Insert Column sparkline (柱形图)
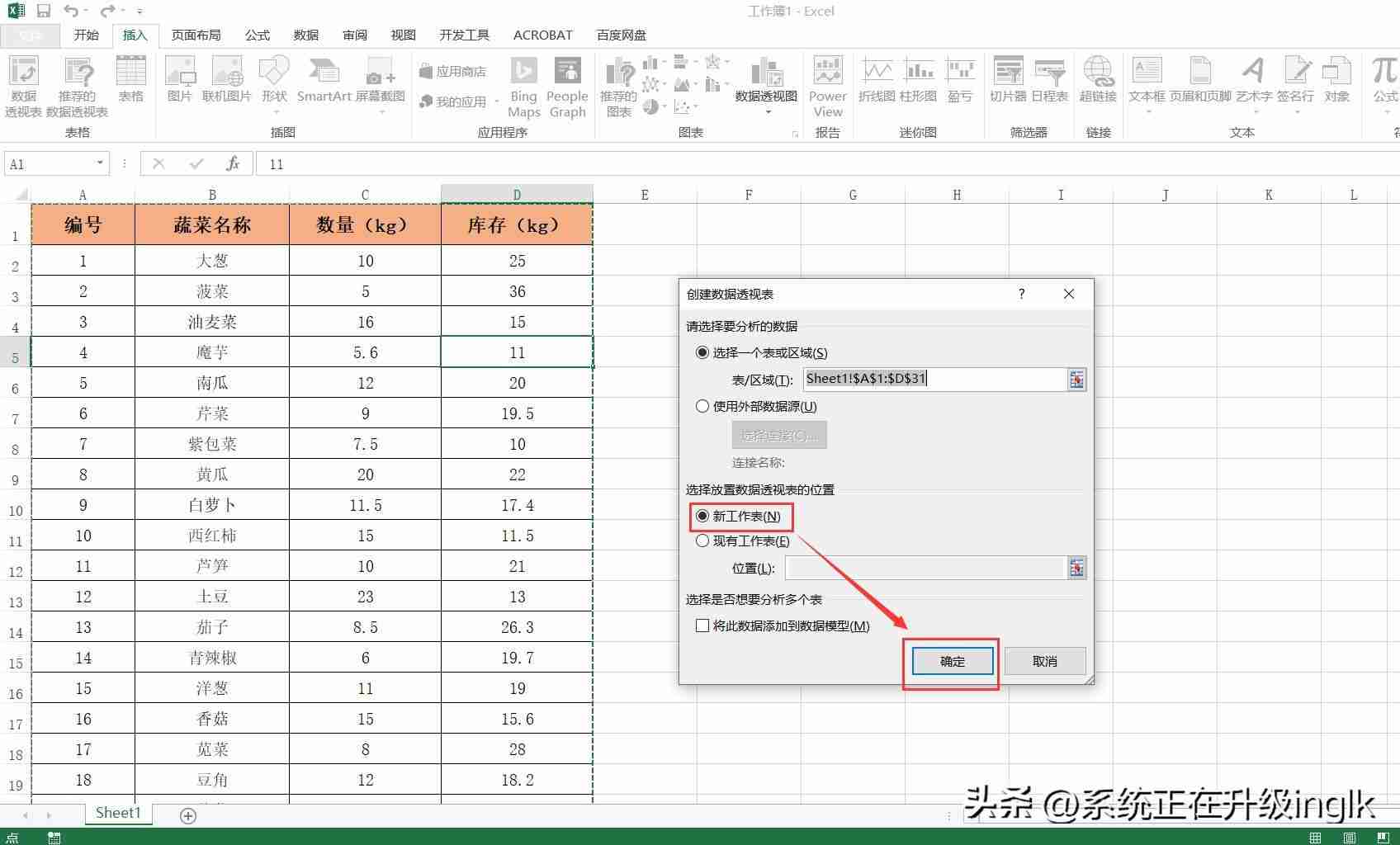The width and height of the screenshot is (1400, 845). click(x=918, y=79)
